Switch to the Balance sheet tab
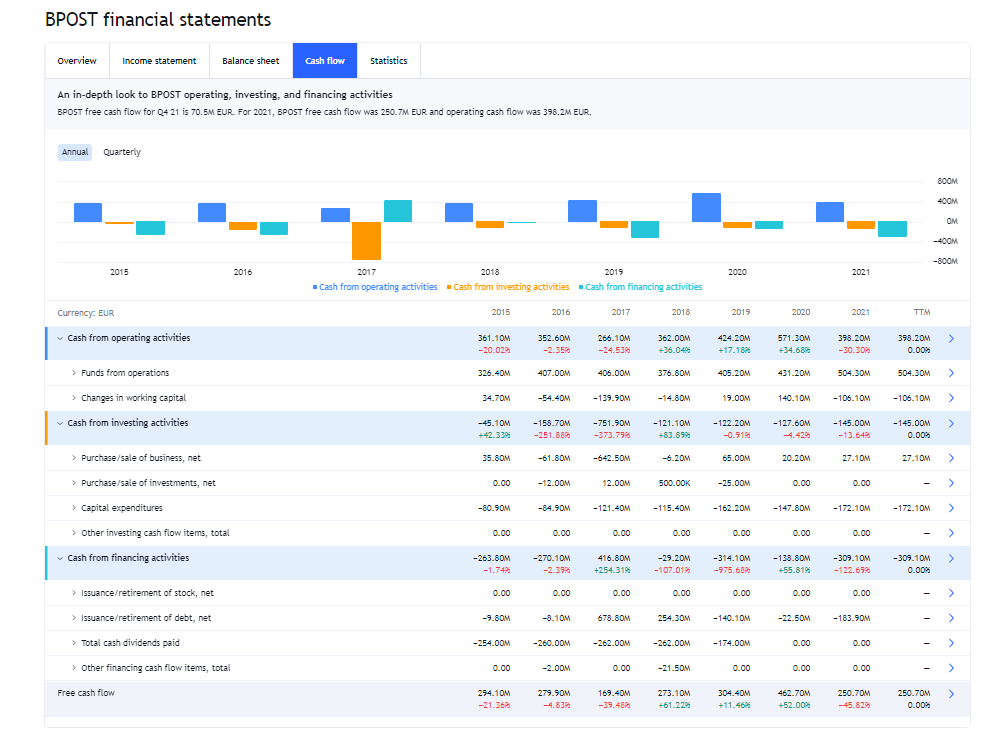The width and height of the screenshot is (1000, 743). [x=251, y=61]
